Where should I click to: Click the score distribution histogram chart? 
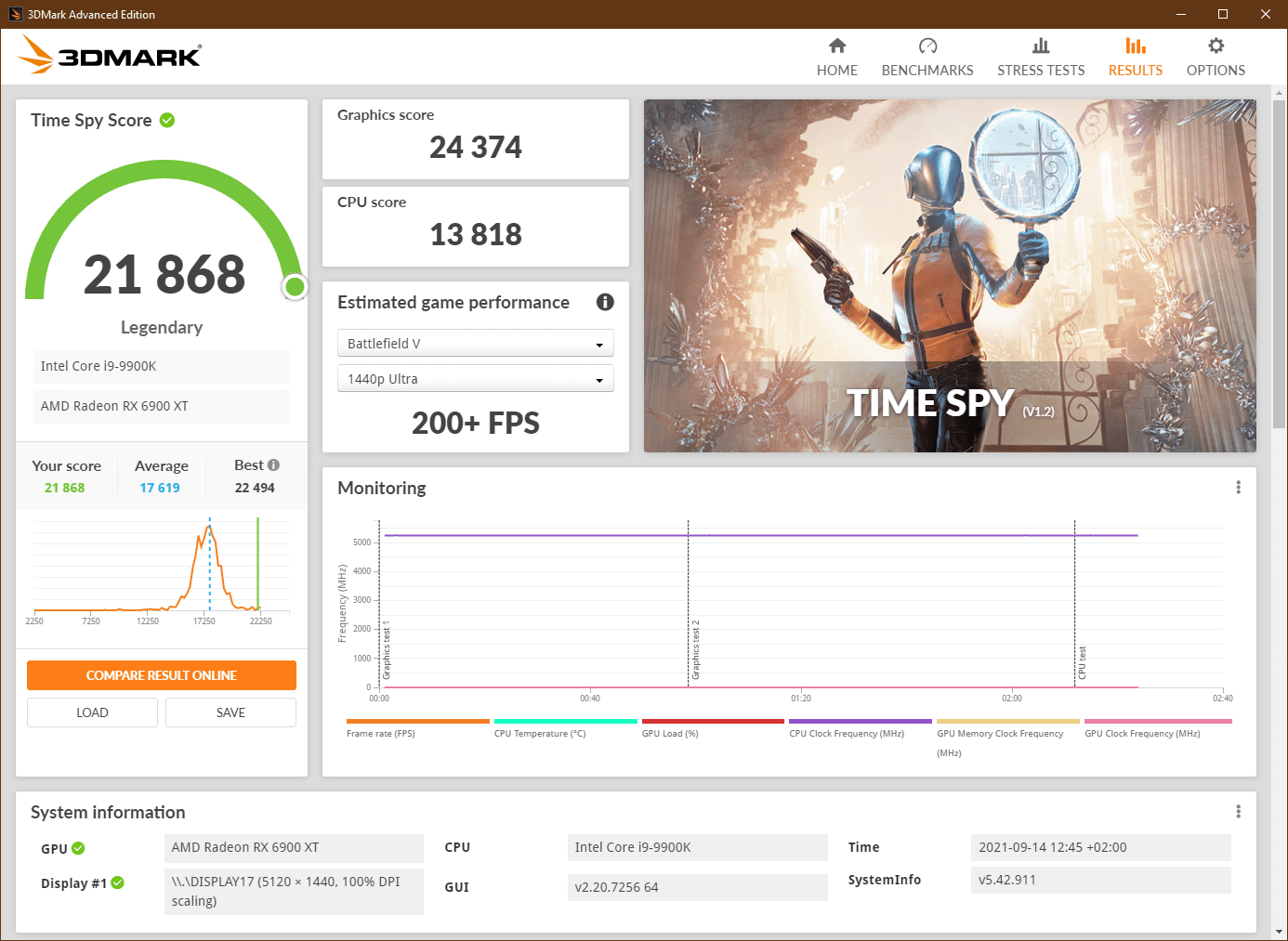pyautogui.click(x=162, y=569)
